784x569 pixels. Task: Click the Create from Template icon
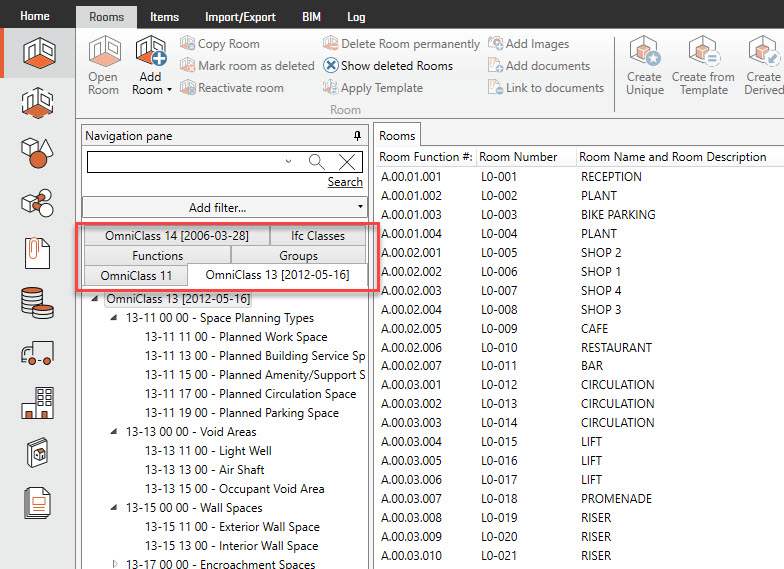tap(703, 53)
